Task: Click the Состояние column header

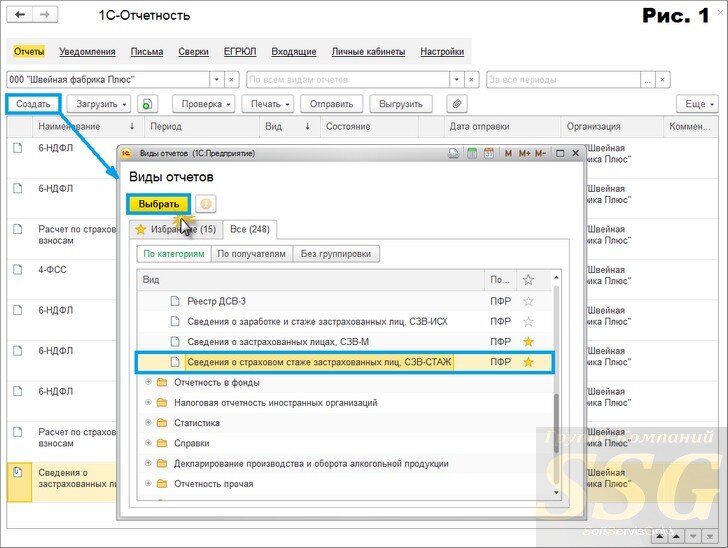Action: coord(369,126)
